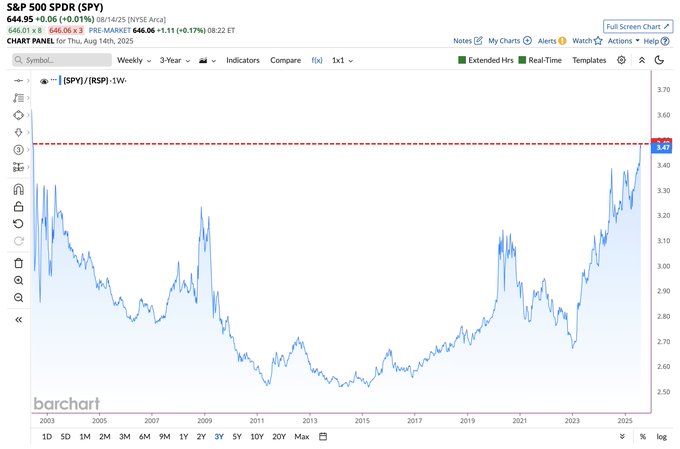Click the Symbol search field

click(x=62, y=60)
